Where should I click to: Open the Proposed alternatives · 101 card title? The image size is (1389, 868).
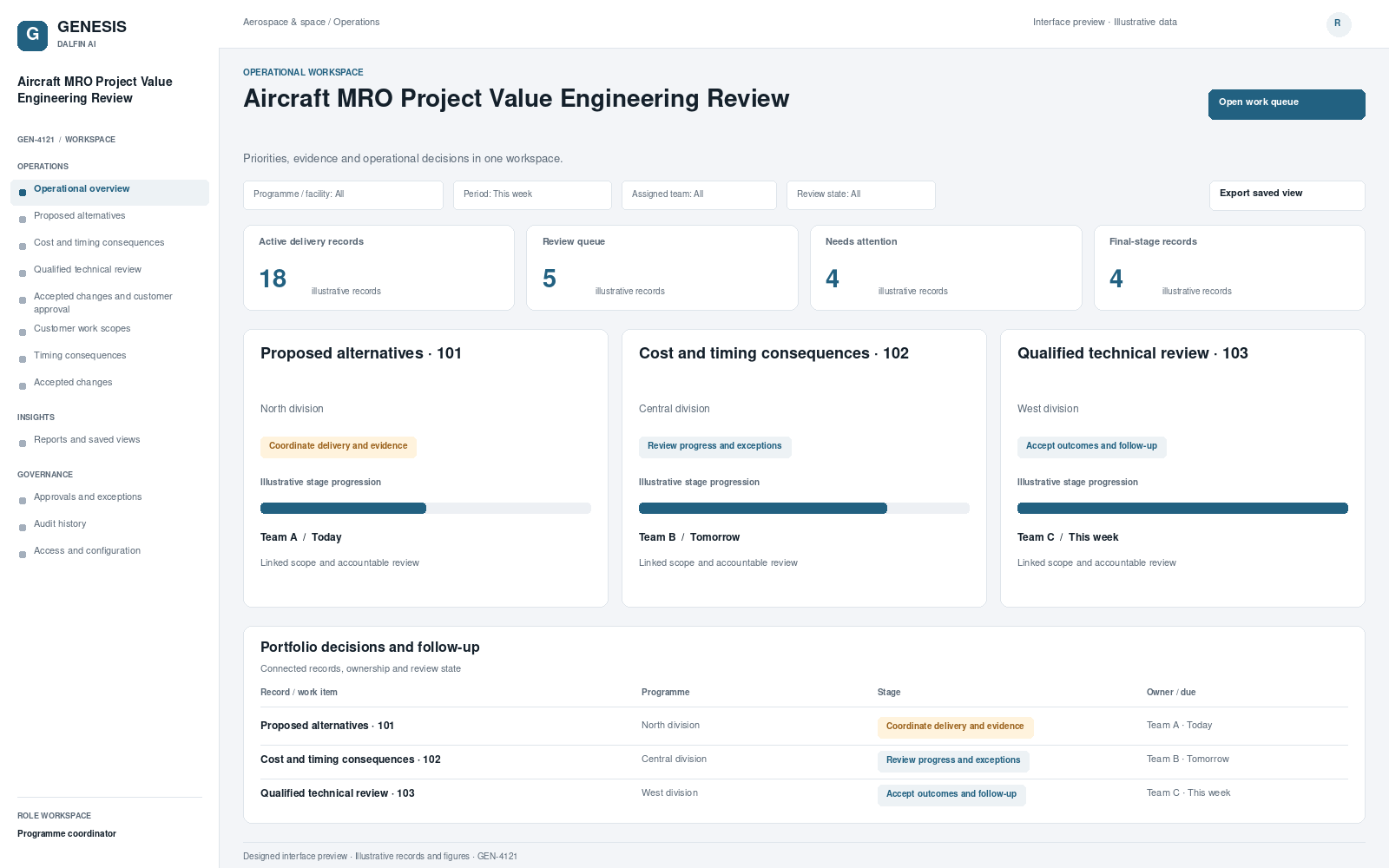(x=361, y=353)
